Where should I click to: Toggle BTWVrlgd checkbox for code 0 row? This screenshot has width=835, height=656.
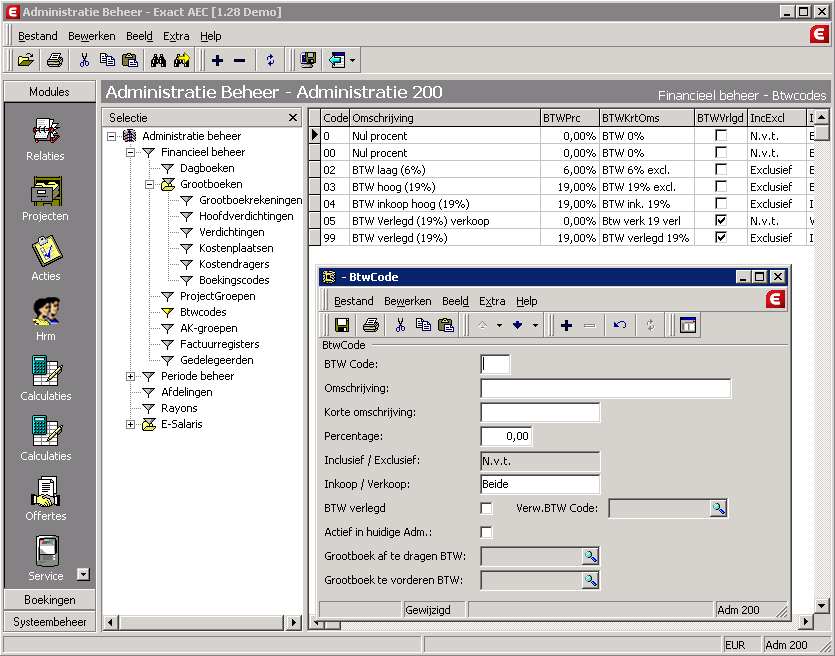click(x=721, y=136)
